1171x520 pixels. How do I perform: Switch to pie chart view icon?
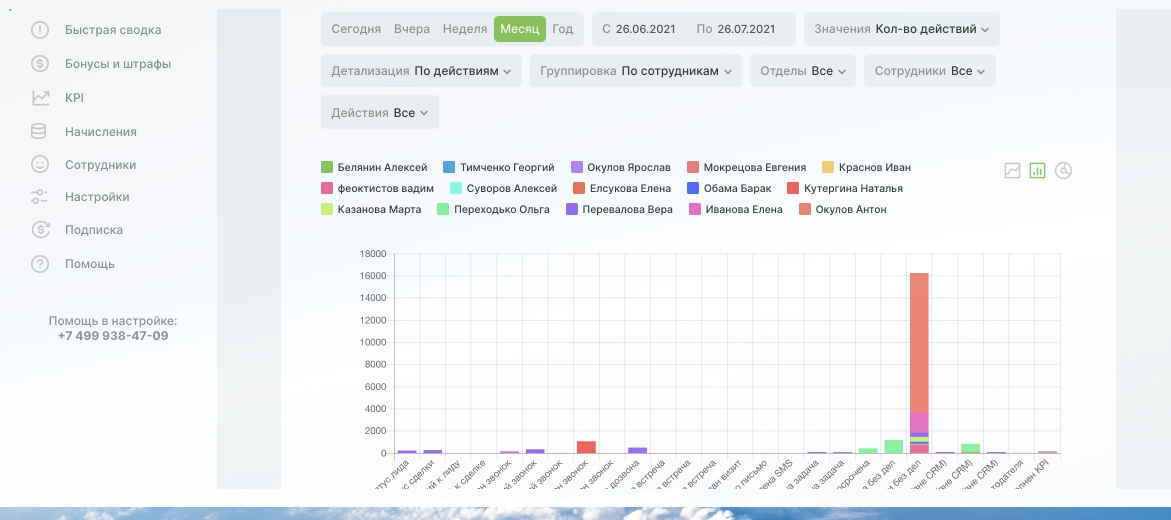click(x=1064, y=171)
